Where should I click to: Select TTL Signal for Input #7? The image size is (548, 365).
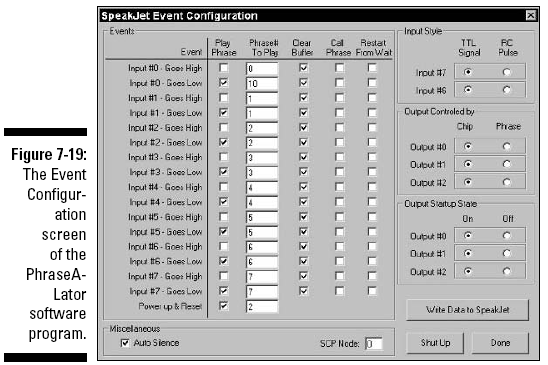coord(468,72)
